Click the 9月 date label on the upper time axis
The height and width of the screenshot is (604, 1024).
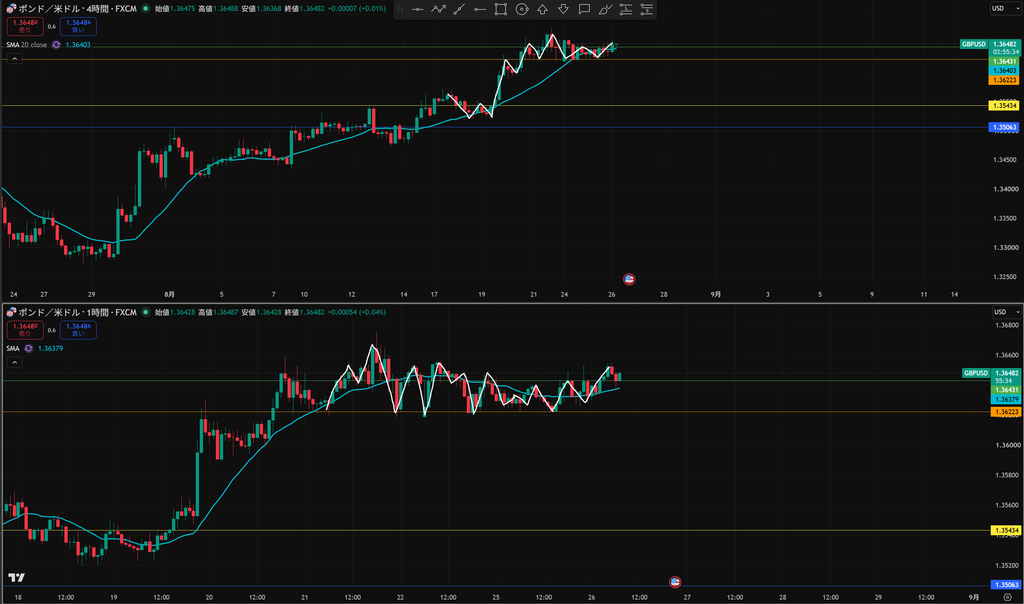coord(716,294)
